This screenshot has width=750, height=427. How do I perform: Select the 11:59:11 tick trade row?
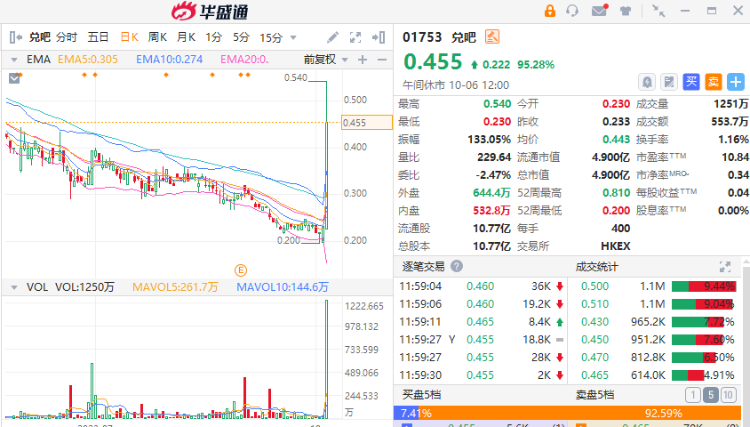point(481,322)
